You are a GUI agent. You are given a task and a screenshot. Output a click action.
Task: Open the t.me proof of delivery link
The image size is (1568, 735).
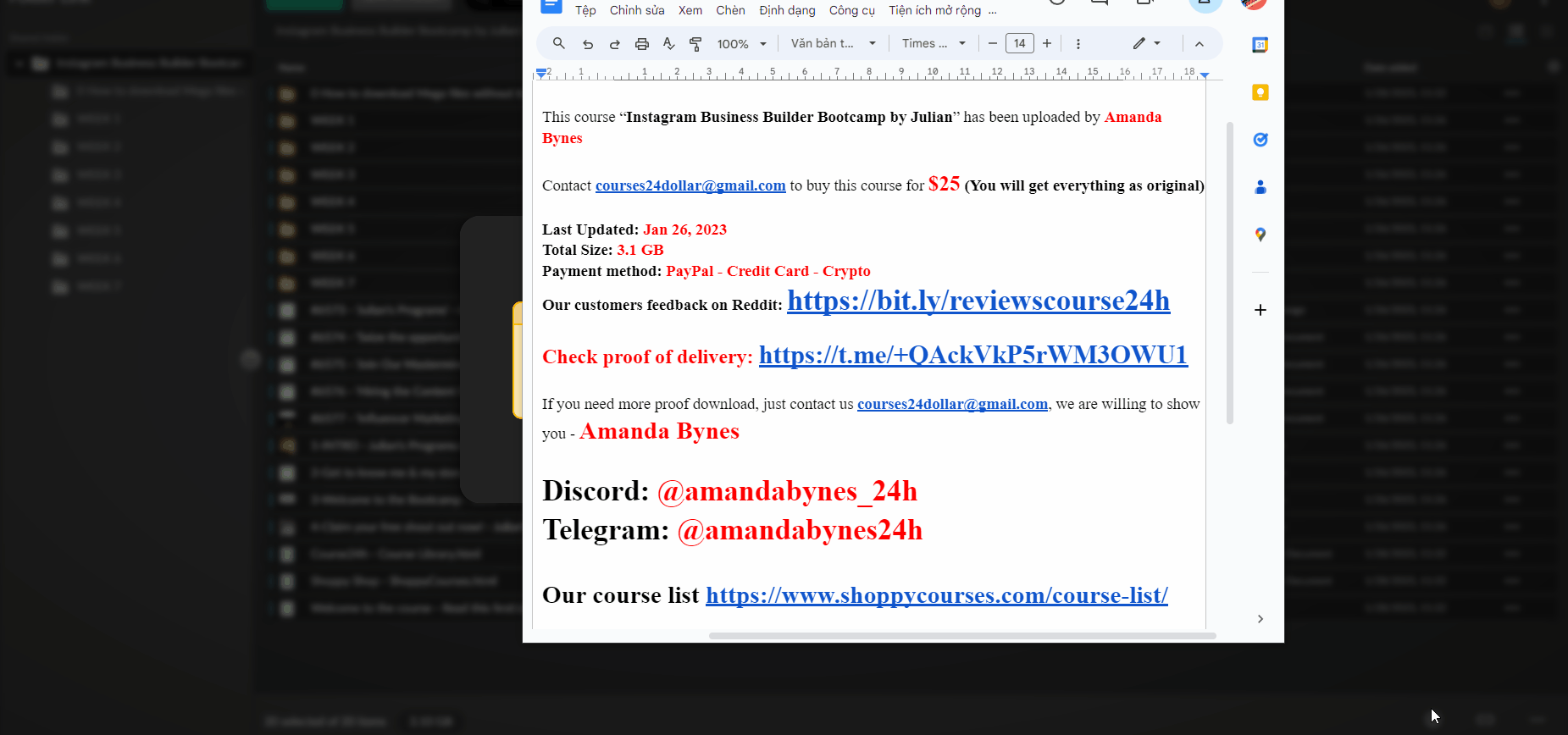tap(973, 355)
